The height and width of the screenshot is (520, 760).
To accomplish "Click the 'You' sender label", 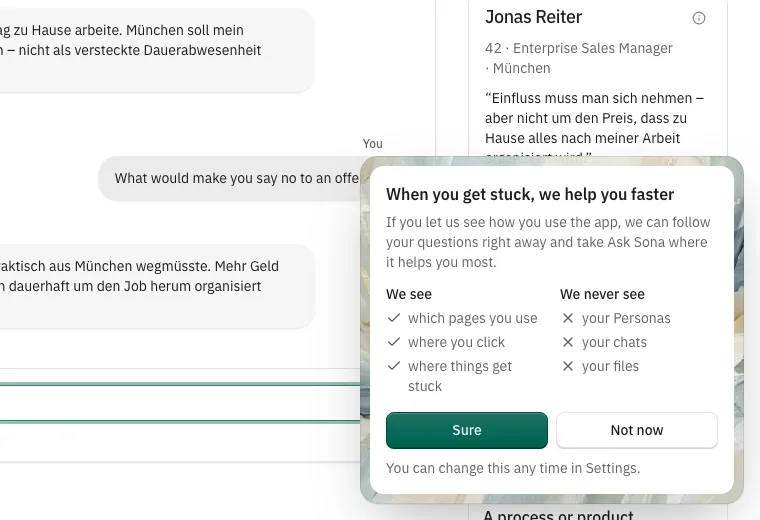I will 372,144.
